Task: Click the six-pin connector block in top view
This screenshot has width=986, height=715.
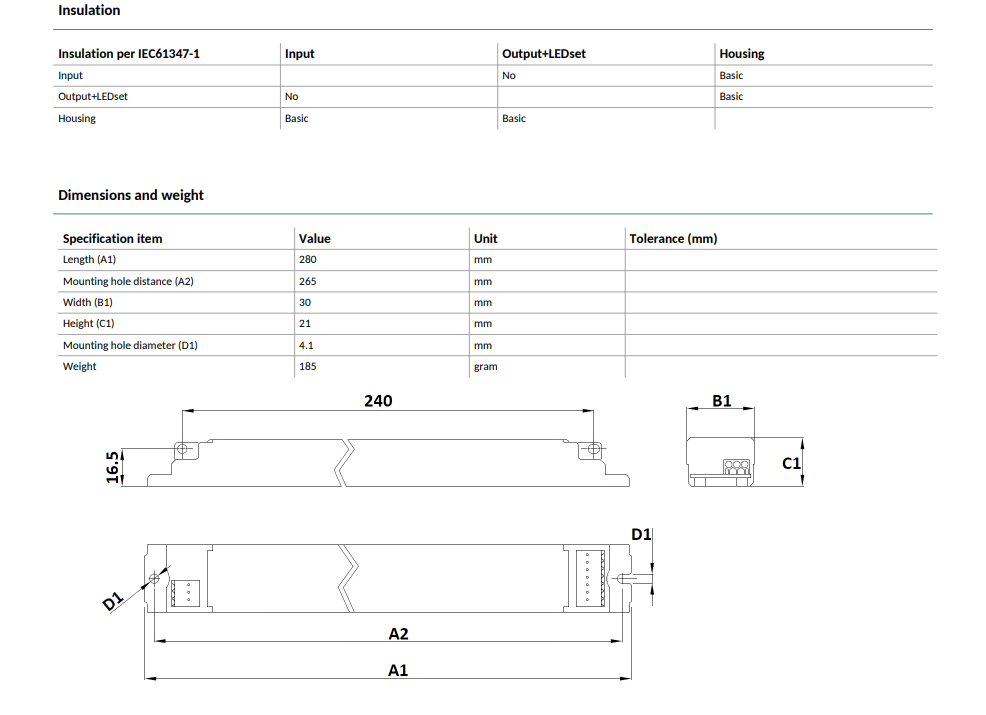Action: pyautogui.click(x=590, y=578)
